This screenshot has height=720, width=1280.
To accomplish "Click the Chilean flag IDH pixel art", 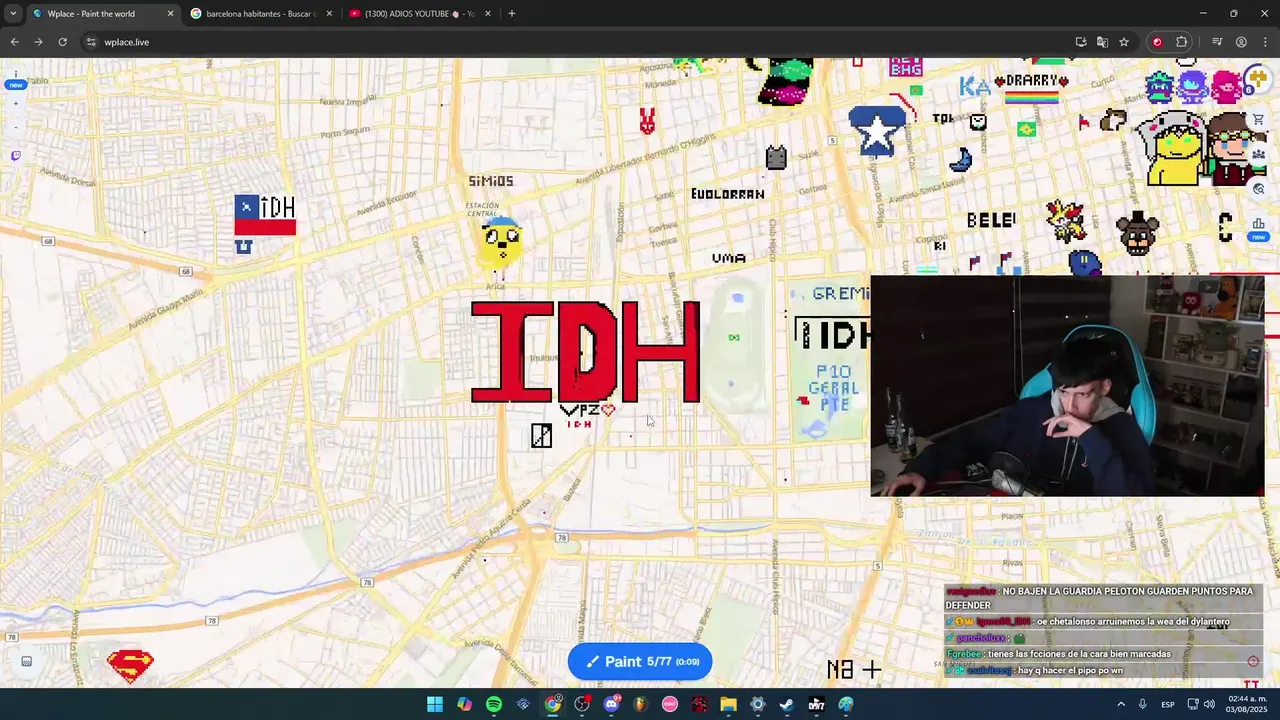I will tap(265, 215).
